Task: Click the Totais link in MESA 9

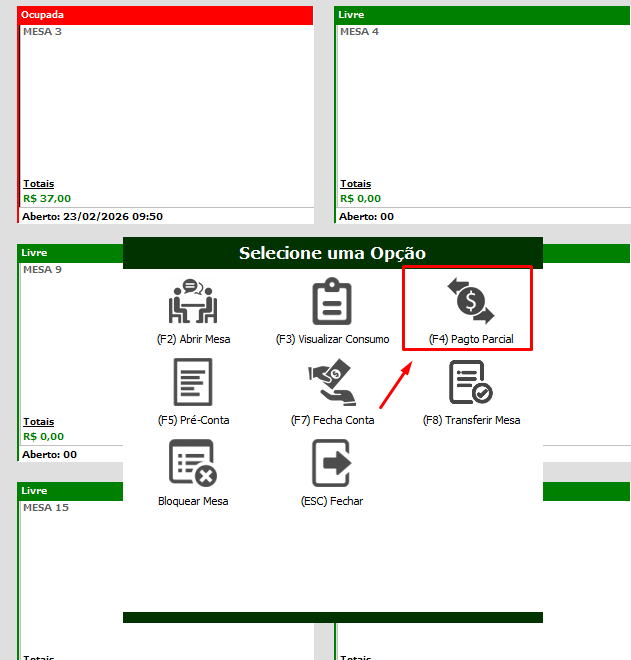Action: tap(39, 421)
